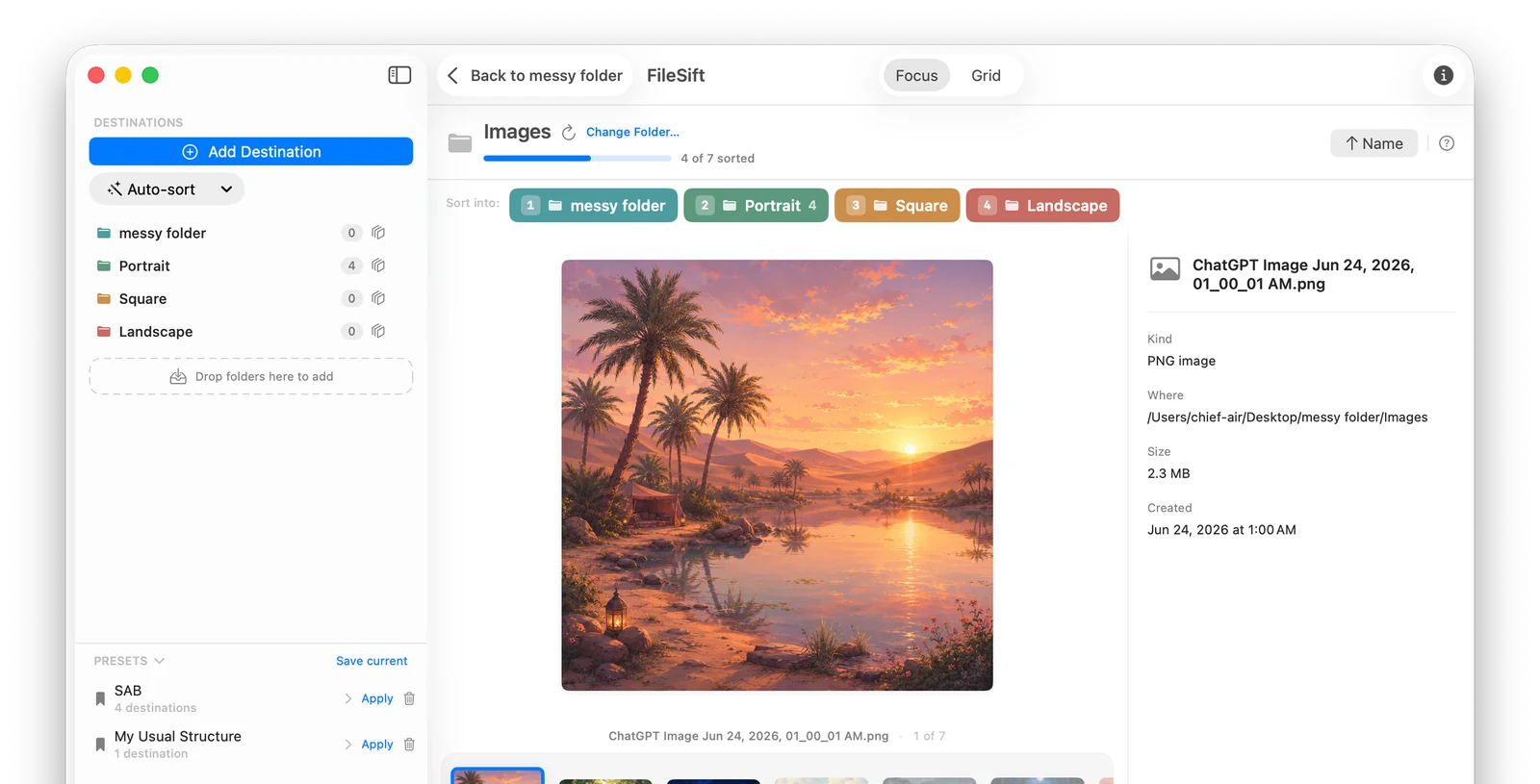Click the image file icon in info panel
1540x784 pixels.
[x=1165, y=269]
